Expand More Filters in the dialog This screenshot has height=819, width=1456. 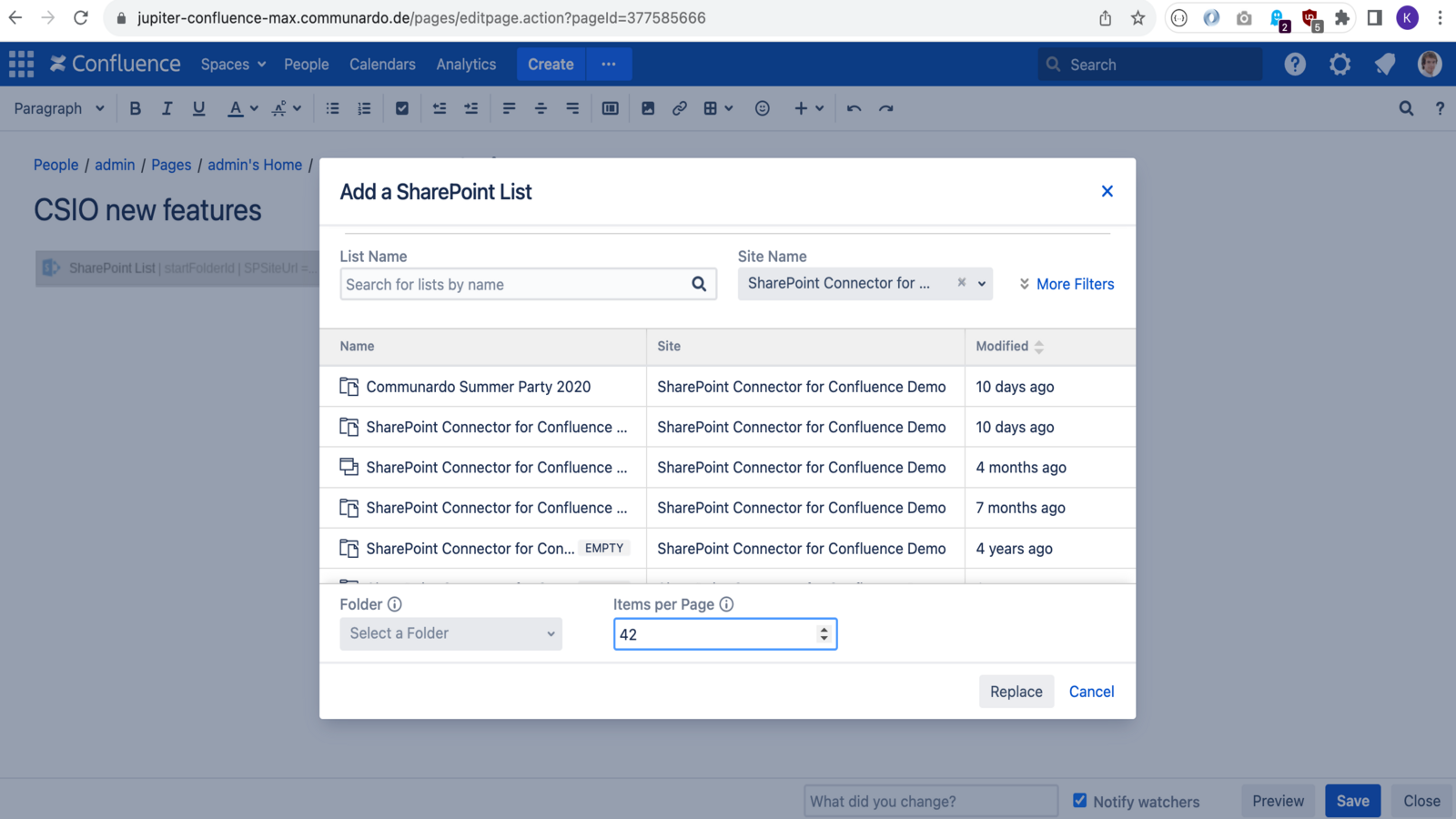coord(1066,284)
